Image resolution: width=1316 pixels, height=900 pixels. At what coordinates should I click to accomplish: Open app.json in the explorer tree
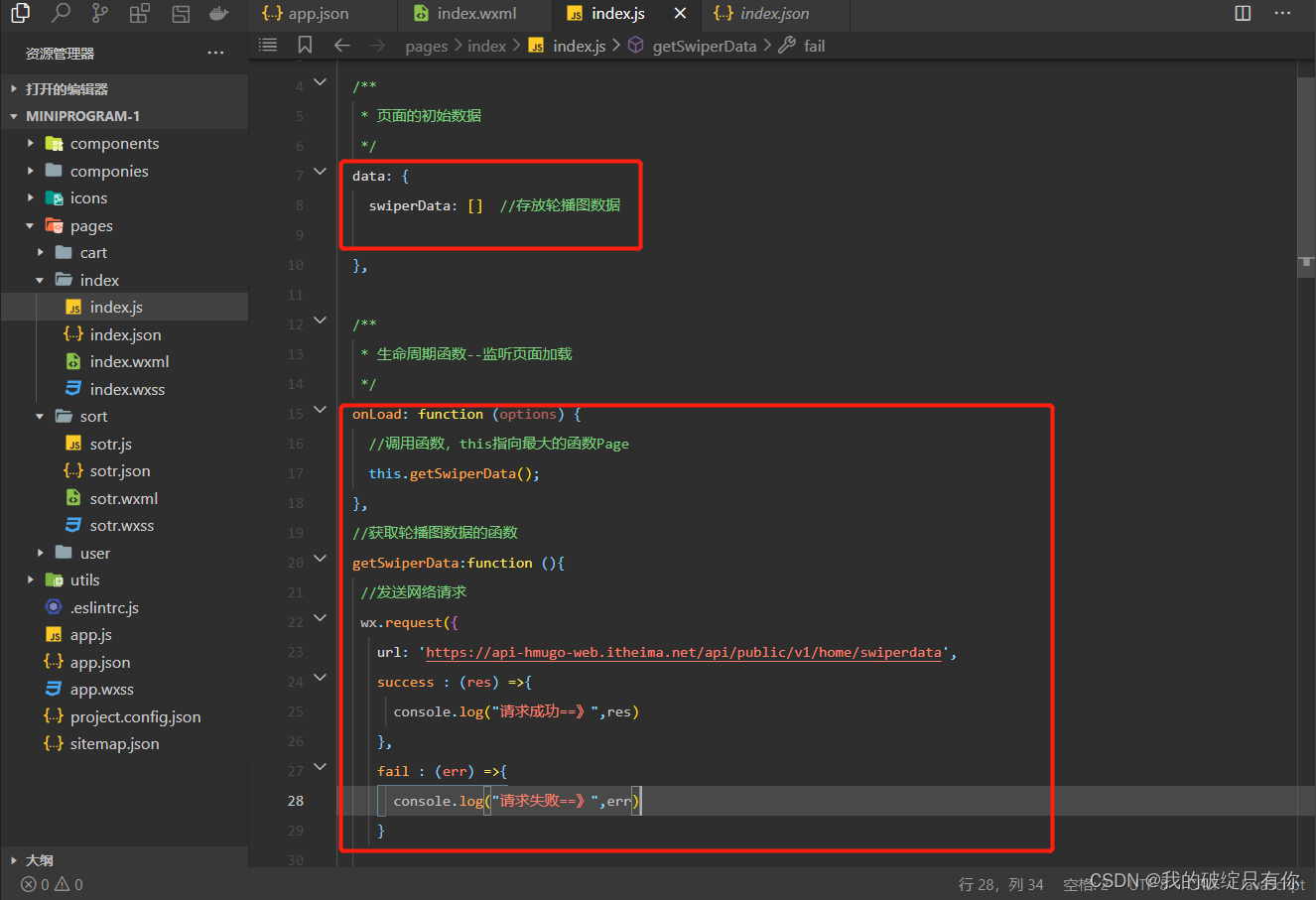point(124,662)
